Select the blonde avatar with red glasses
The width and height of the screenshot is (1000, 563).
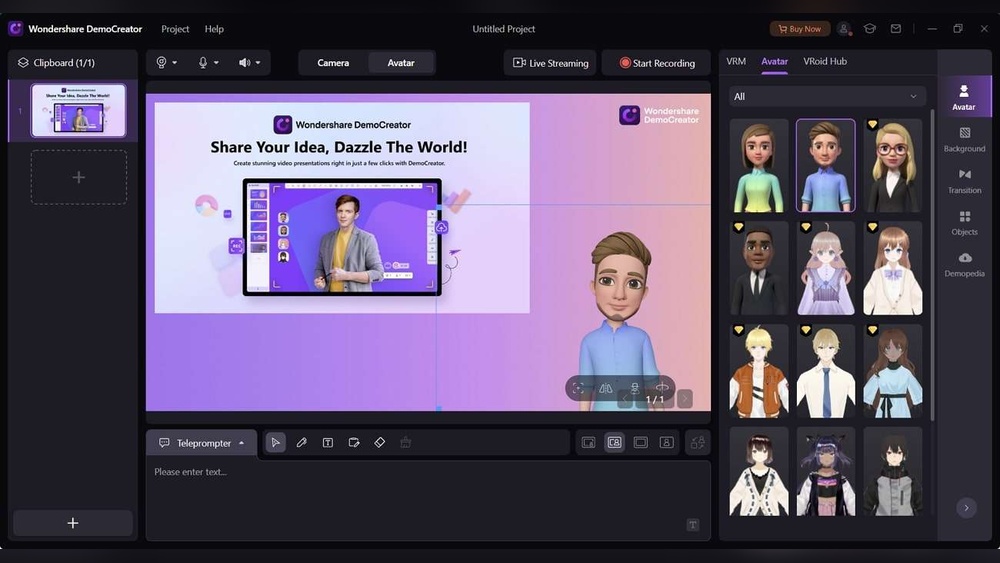892,165
